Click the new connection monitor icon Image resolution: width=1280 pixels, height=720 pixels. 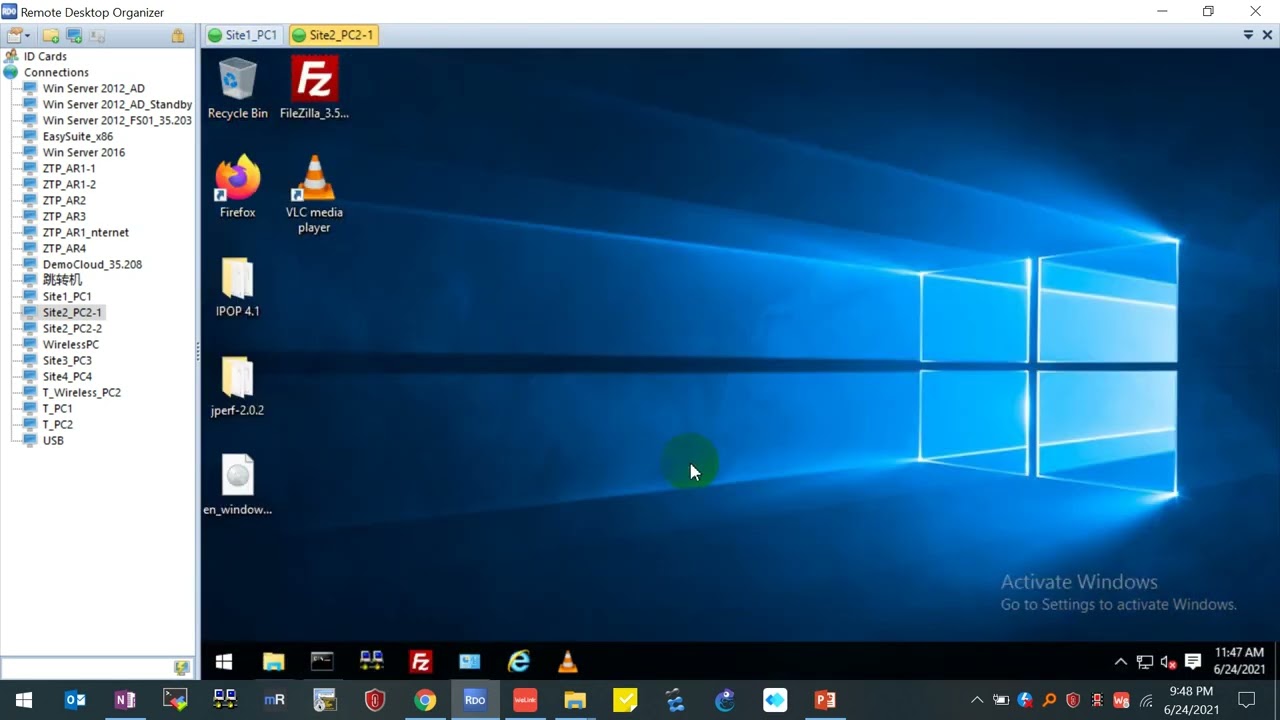[74, 35]
